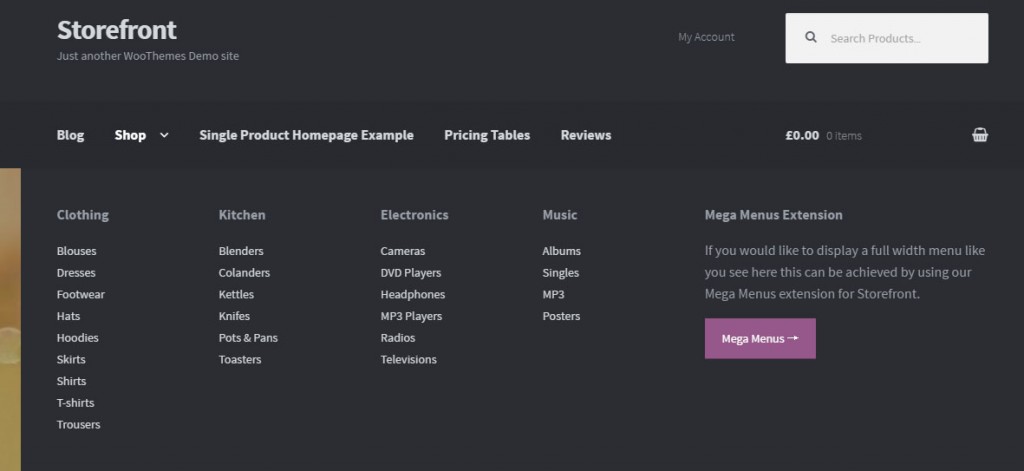Open the Electronics category heading
Image resolution: width=1024 pixels, height=471 pixels.
(x=414, y=215)
